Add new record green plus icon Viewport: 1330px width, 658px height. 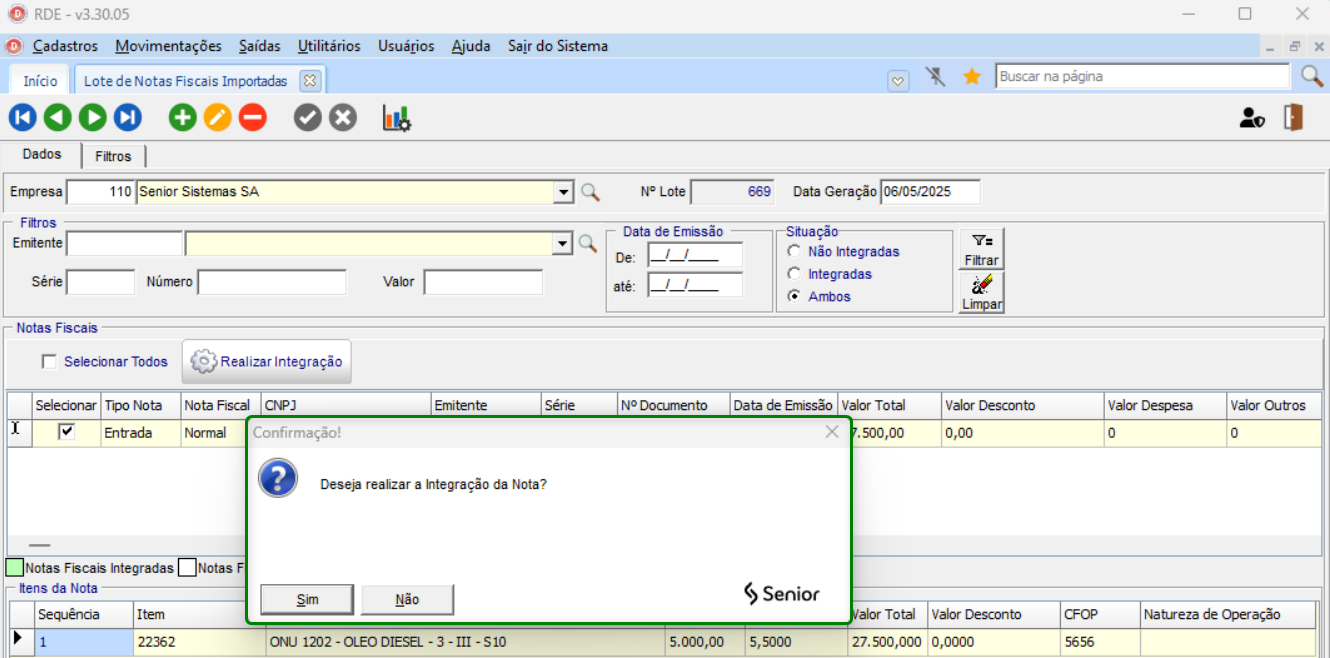coord(182,118)
